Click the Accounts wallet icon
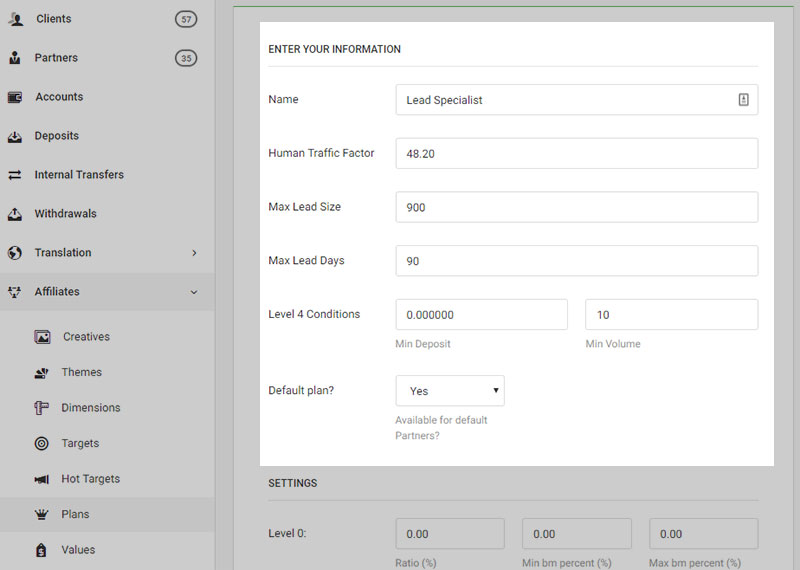Viewport: 800px width, 570px height. 15,97
